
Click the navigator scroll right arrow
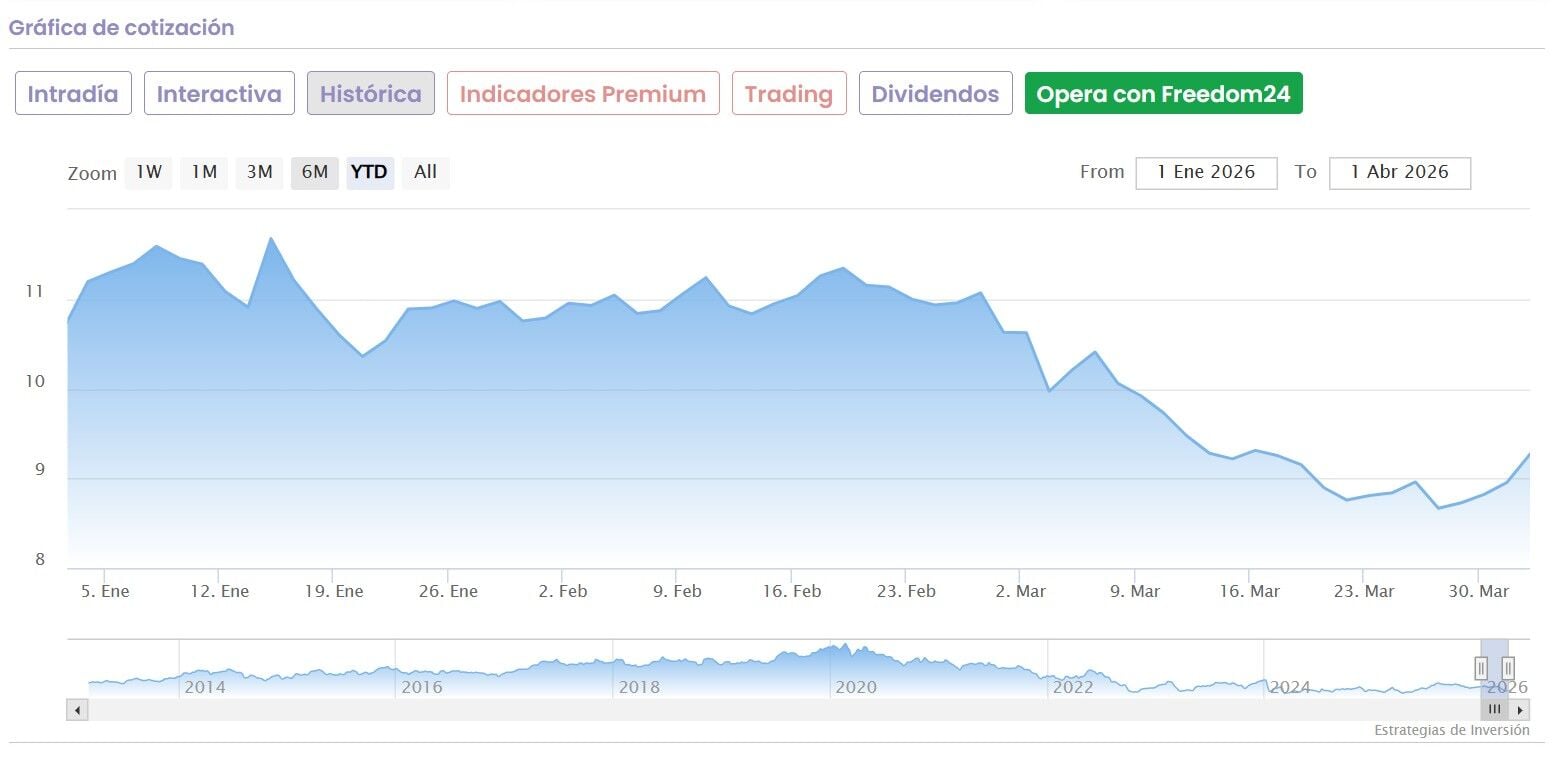pyautogui.click(x=1520, y=710)
